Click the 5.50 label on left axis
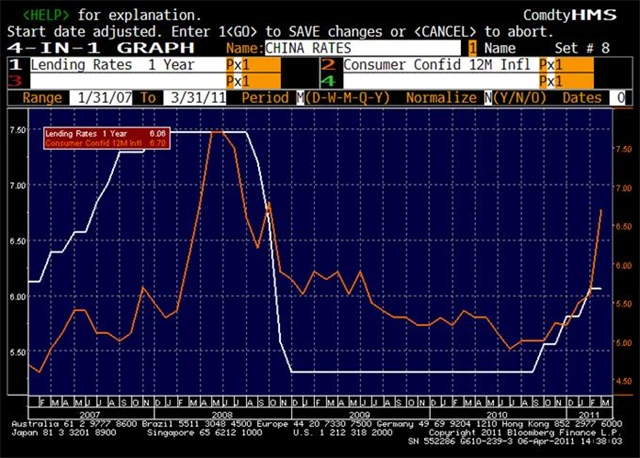This screenshot has width=640, height=458. point(18,352)
